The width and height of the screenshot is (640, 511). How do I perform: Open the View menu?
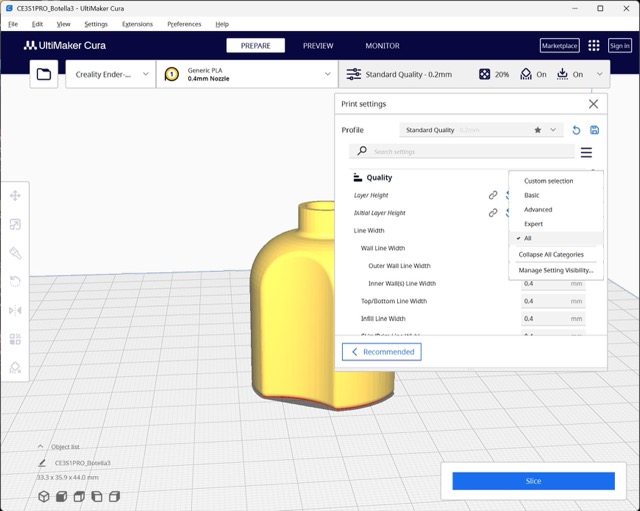[x=63, y=24]
